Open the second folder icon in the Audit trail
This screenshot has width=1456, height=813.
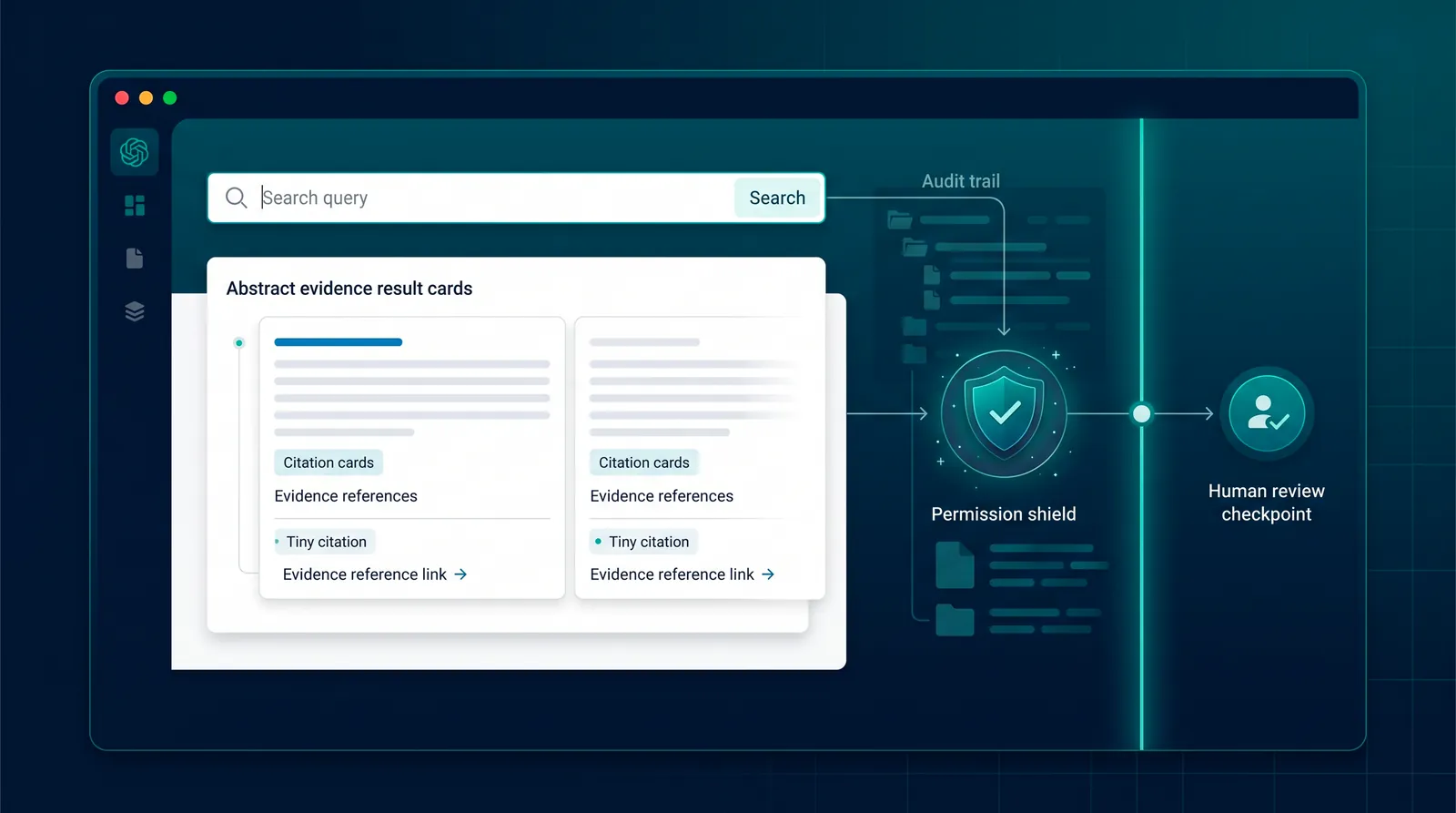915,247
